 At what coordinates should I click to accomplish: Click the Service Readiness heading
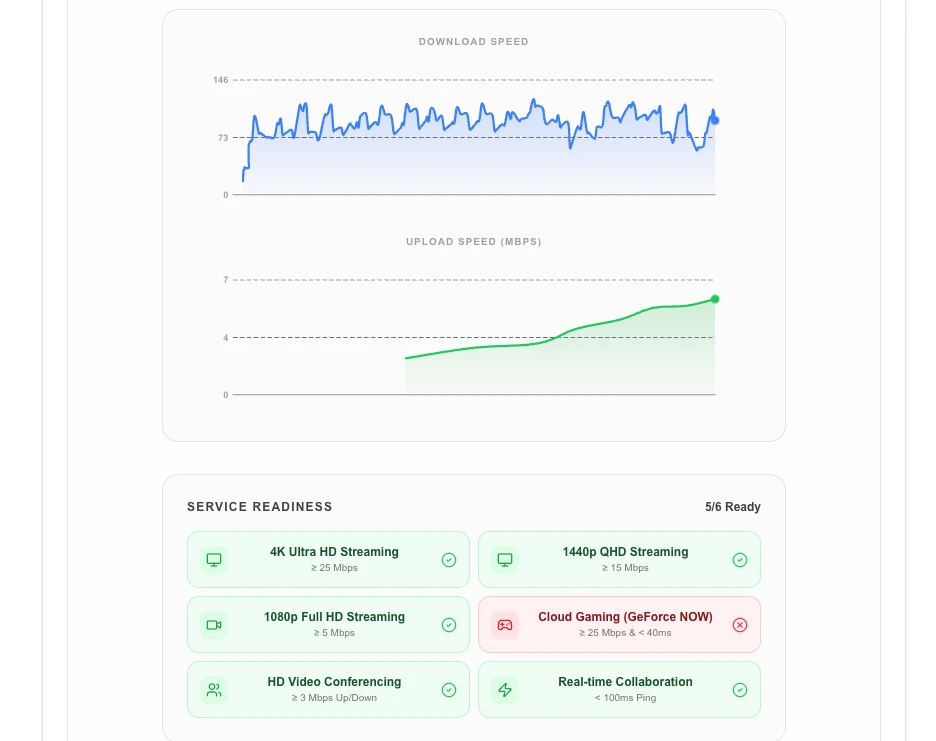259,507
